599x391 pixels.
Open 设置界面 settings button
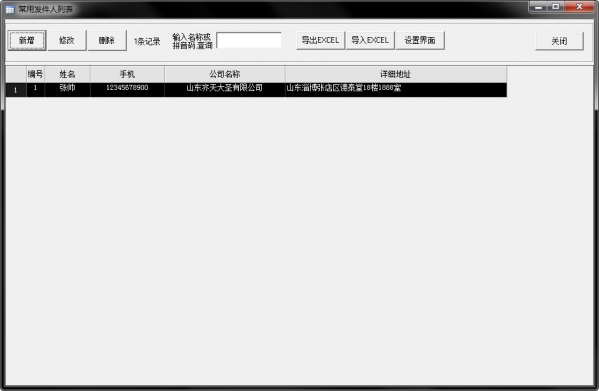click(x=420, y=40)
